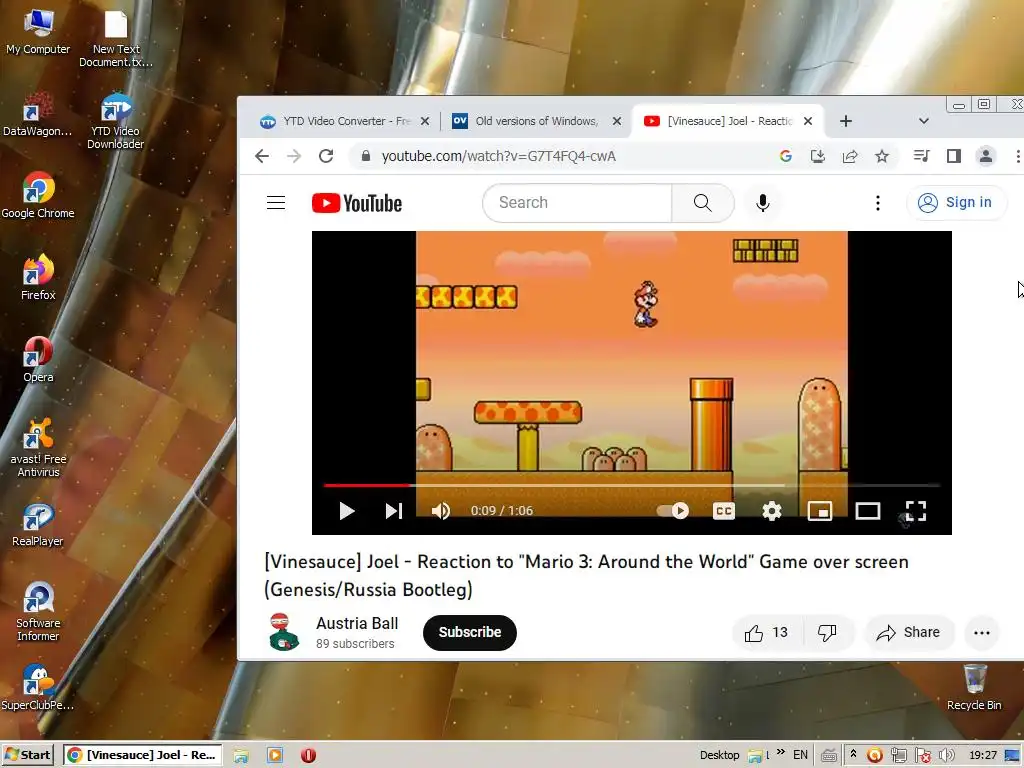Dislike the video thumbs down
Screen dimensions: 1024x768
click(x=827, y=632)
